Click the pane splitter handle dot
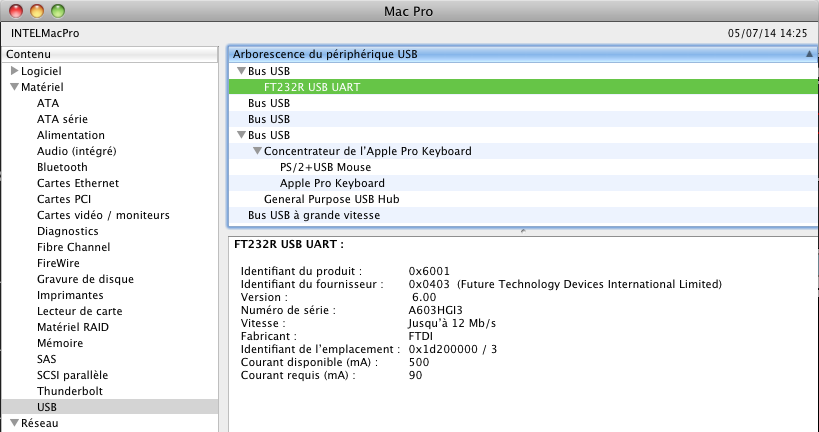 click(x=522, y=229)
